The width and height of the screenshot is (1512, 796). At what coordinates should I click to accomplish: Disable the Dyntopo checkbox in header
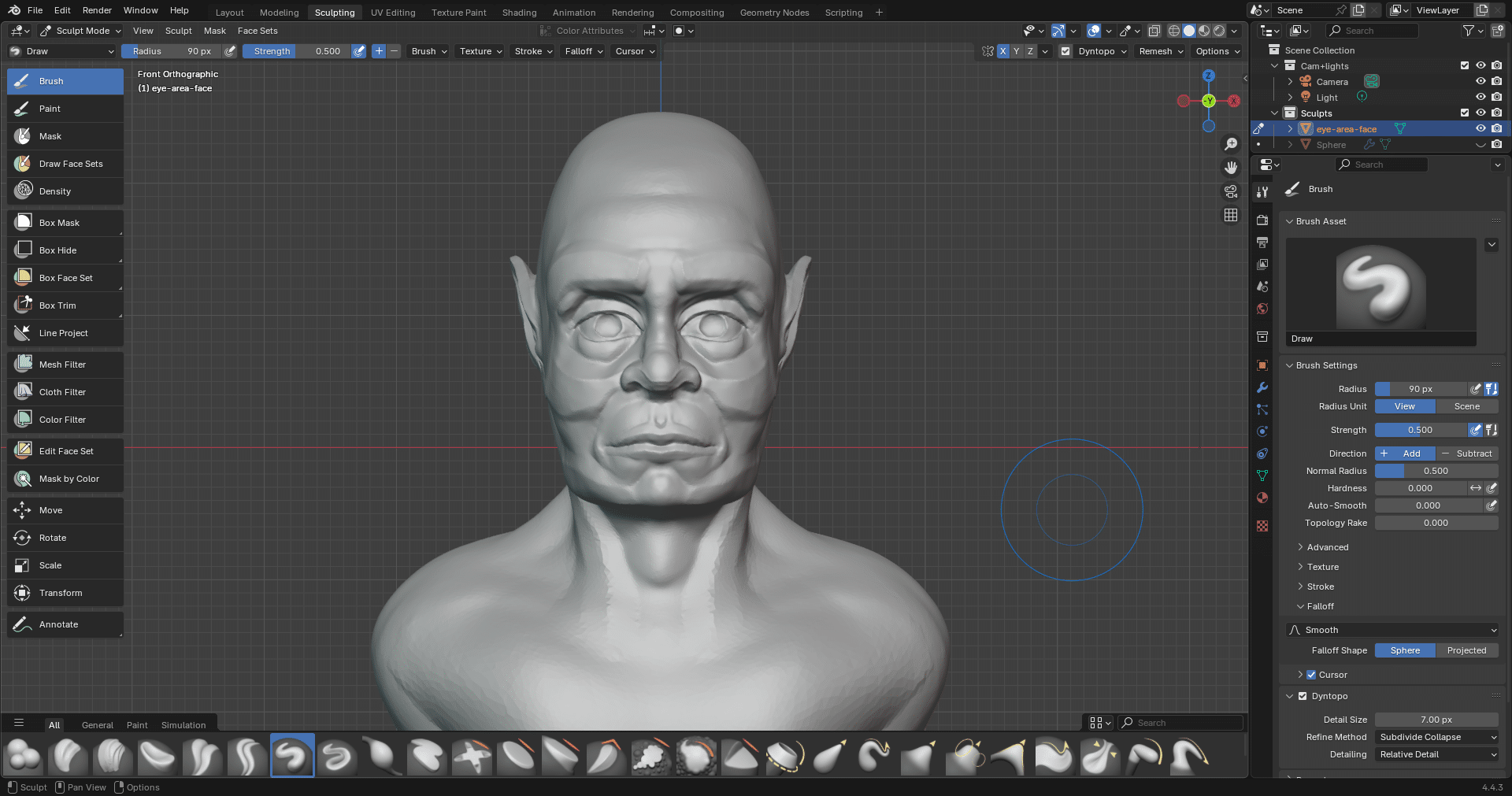coord(1065,51)
